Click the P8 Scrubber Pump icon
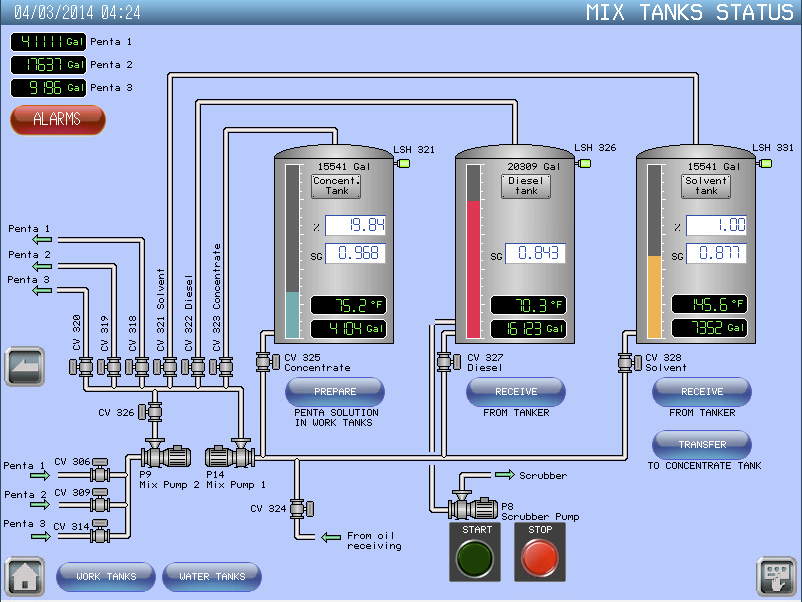 [x=479, y=508]
